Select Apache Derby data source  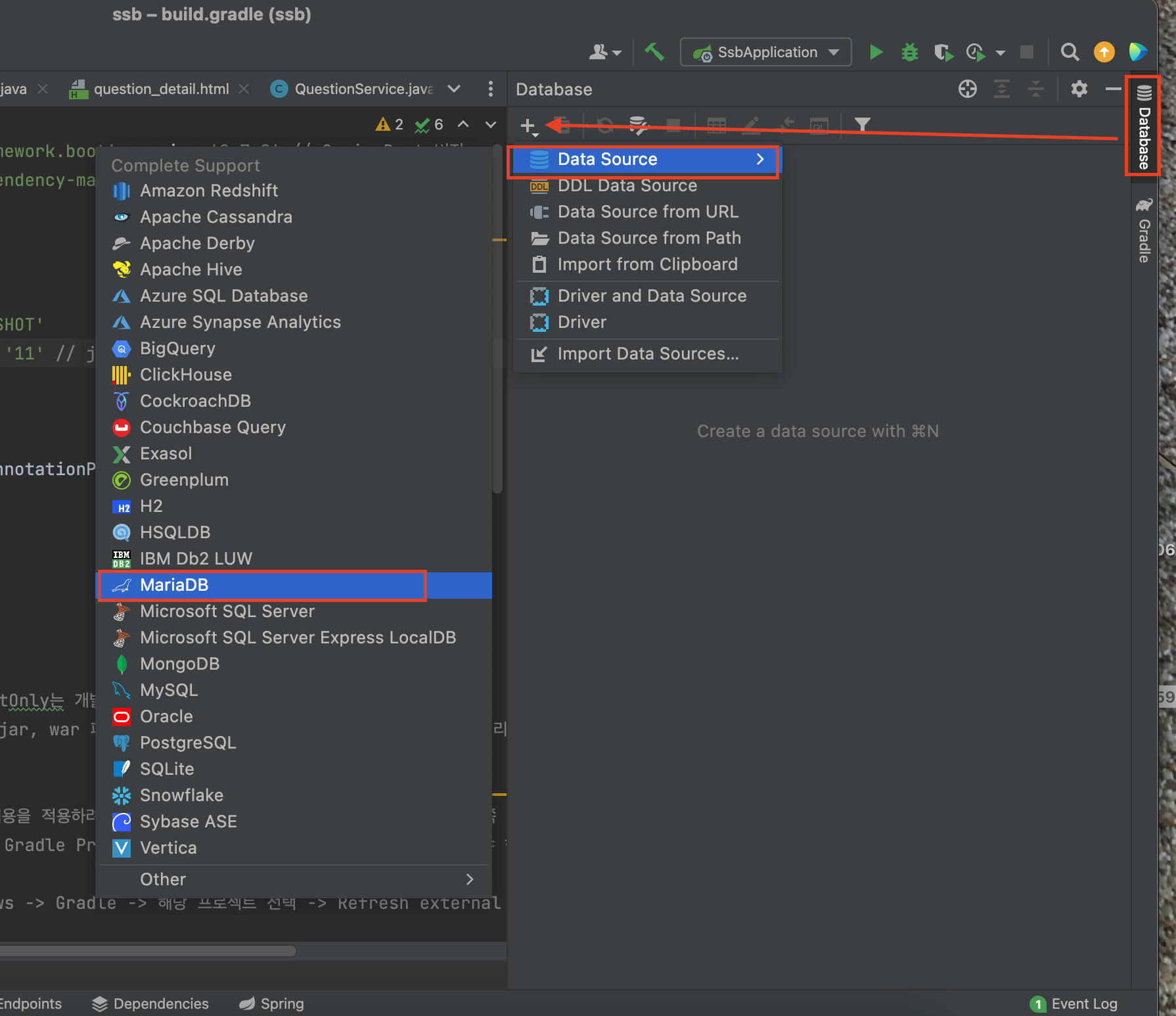click(294, 243)
